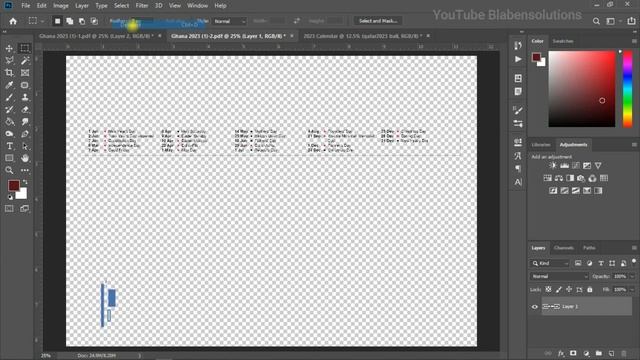This screenshot has height=360, width=640.
Task: Delete layer with trash icon
Action: (x=624, y=353)
